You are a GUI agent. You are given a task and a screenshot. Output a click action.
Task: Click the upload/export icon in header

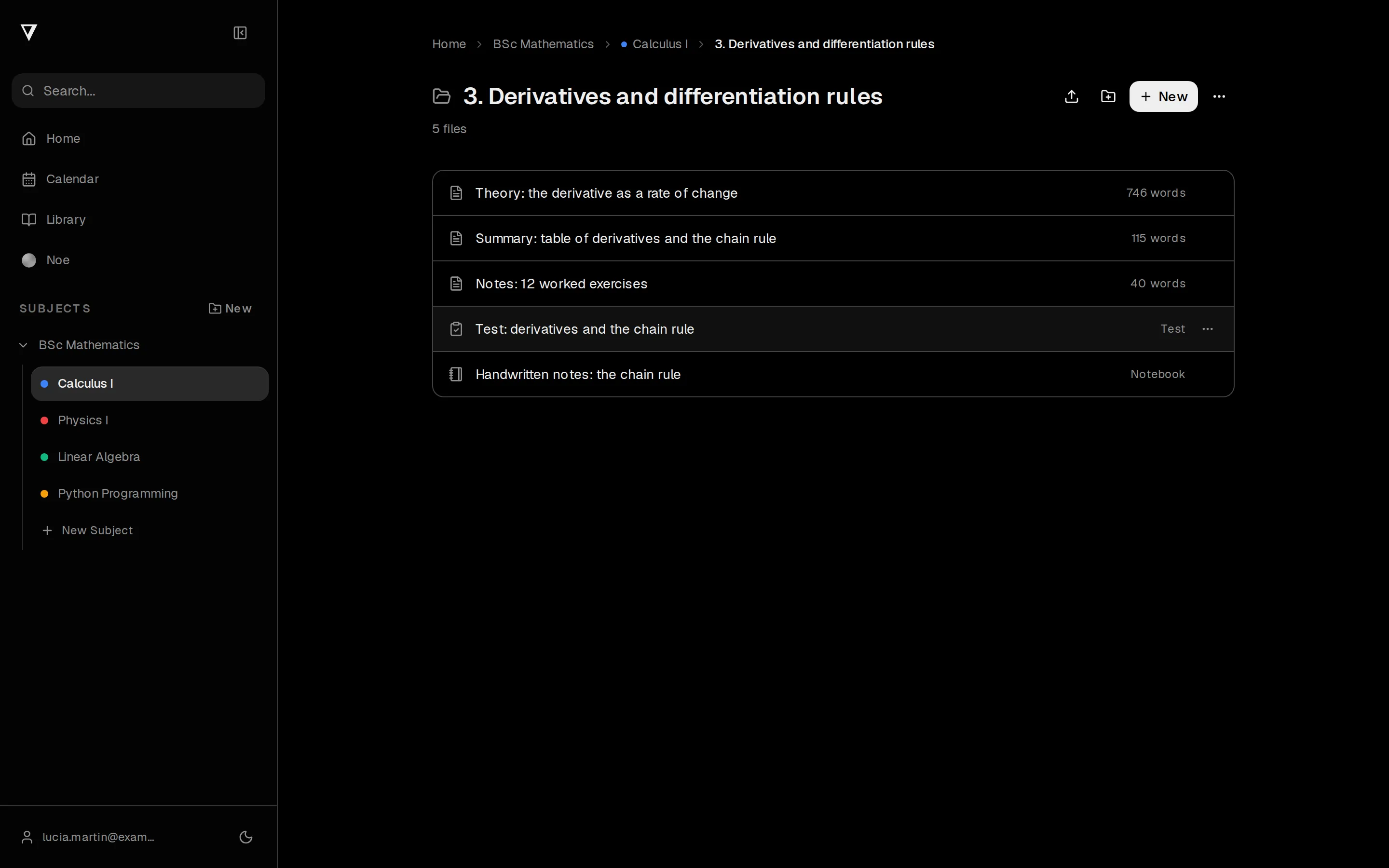click(1072, 96)
